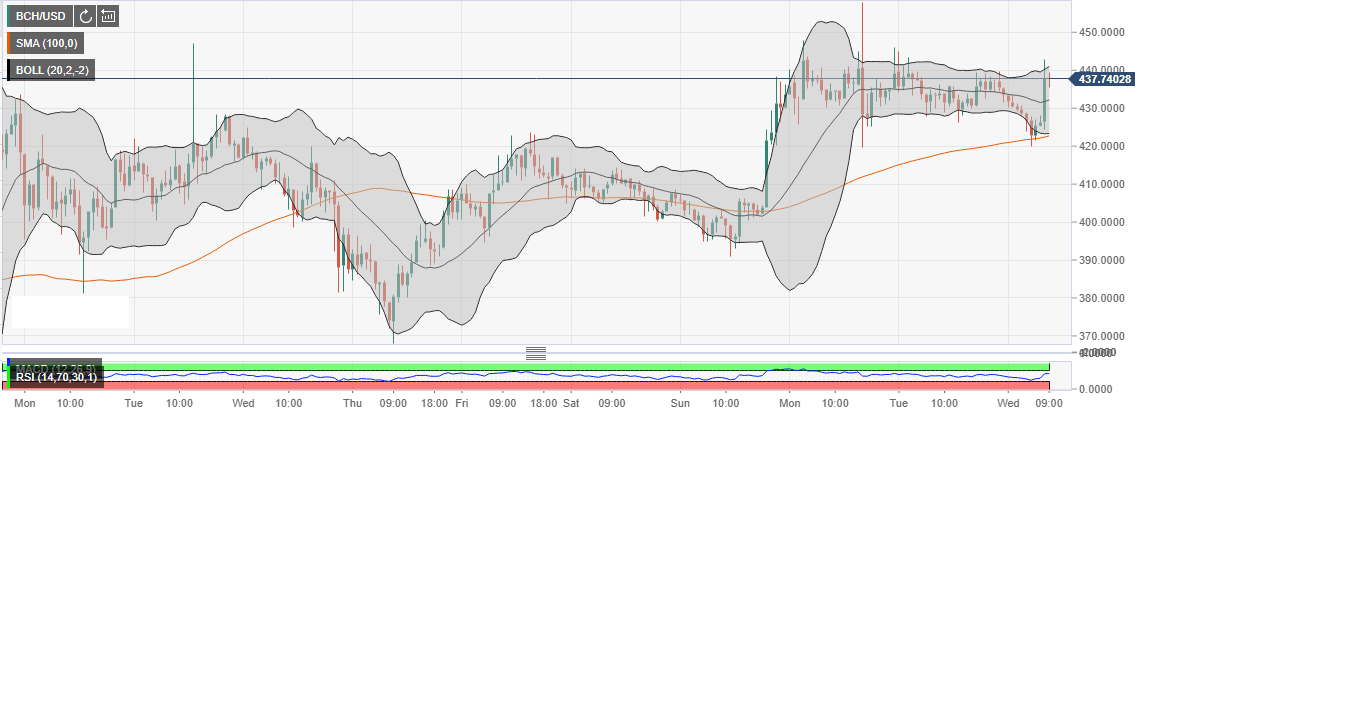Open the BCH/USD symbol label
The height and width of the screenshot is (711, 1366).
(41, 16)
